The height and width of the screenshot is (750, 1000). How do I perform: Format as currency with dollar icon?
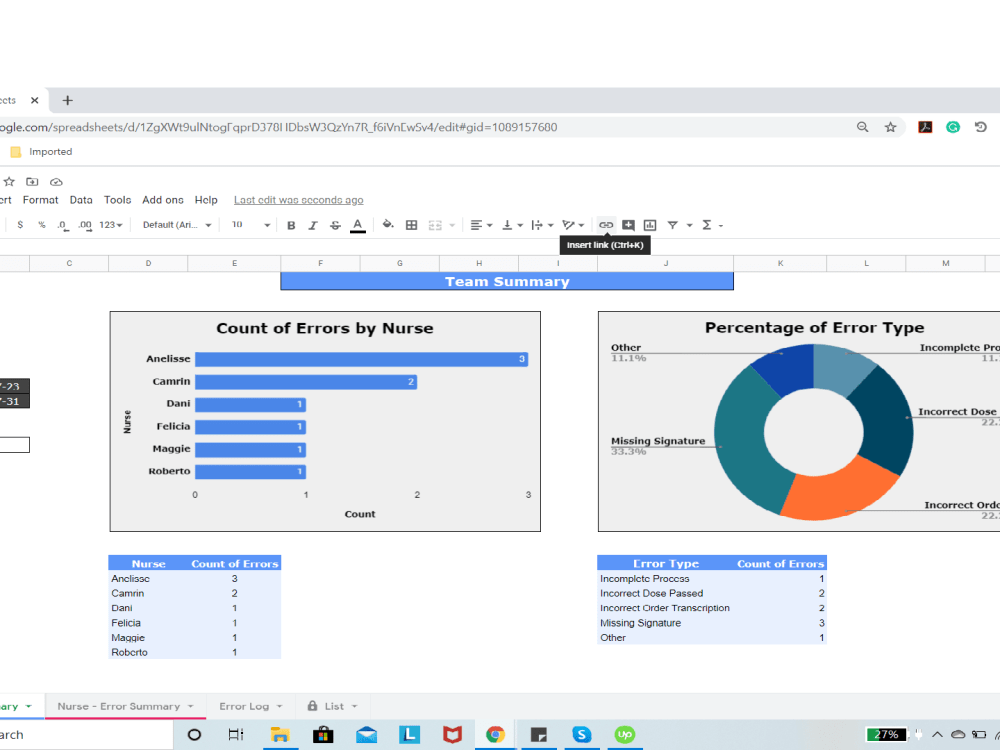click(20, 225)
